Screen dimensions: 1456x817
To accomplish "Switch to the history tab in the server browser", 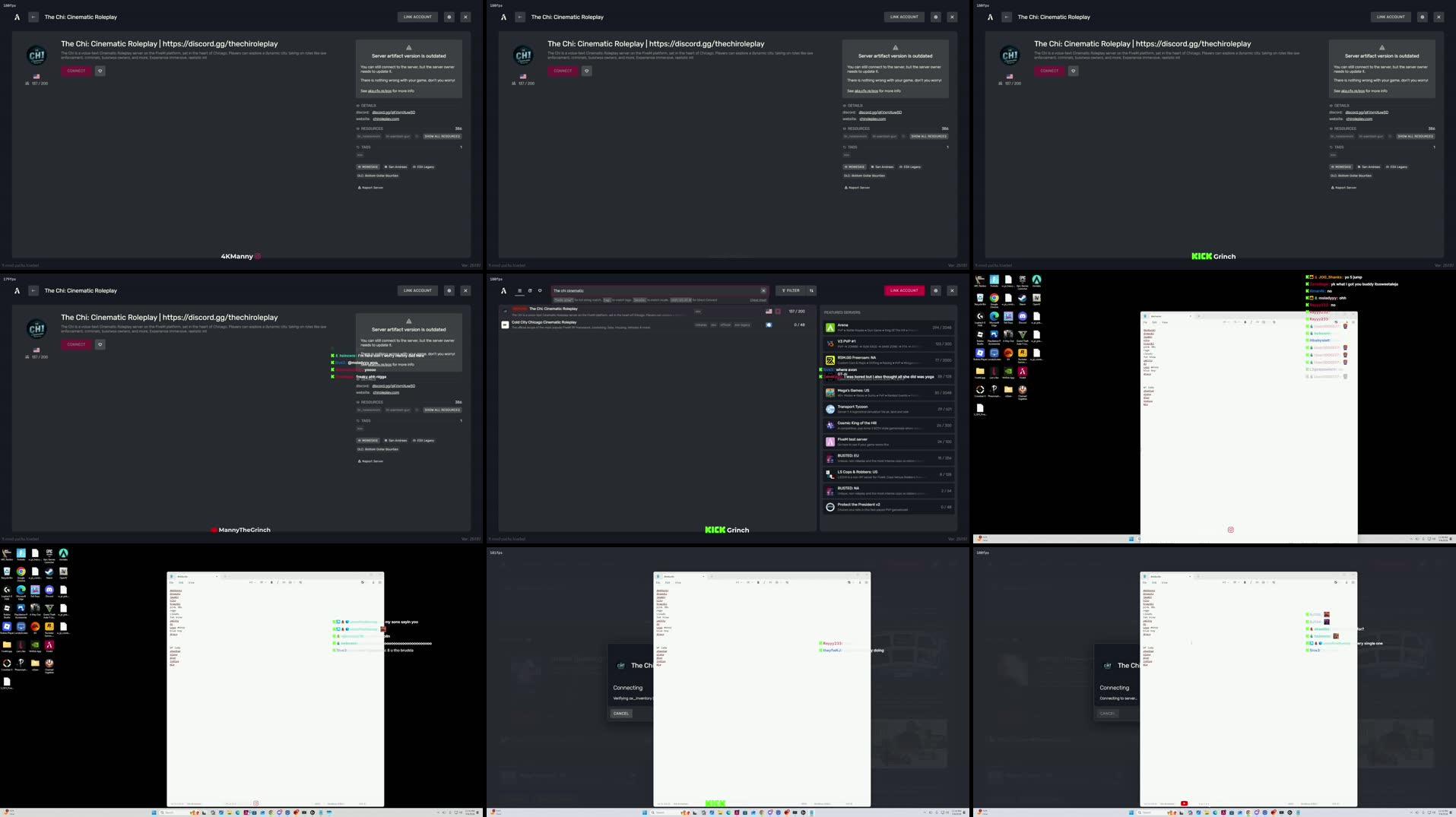I will coord(530,290).
